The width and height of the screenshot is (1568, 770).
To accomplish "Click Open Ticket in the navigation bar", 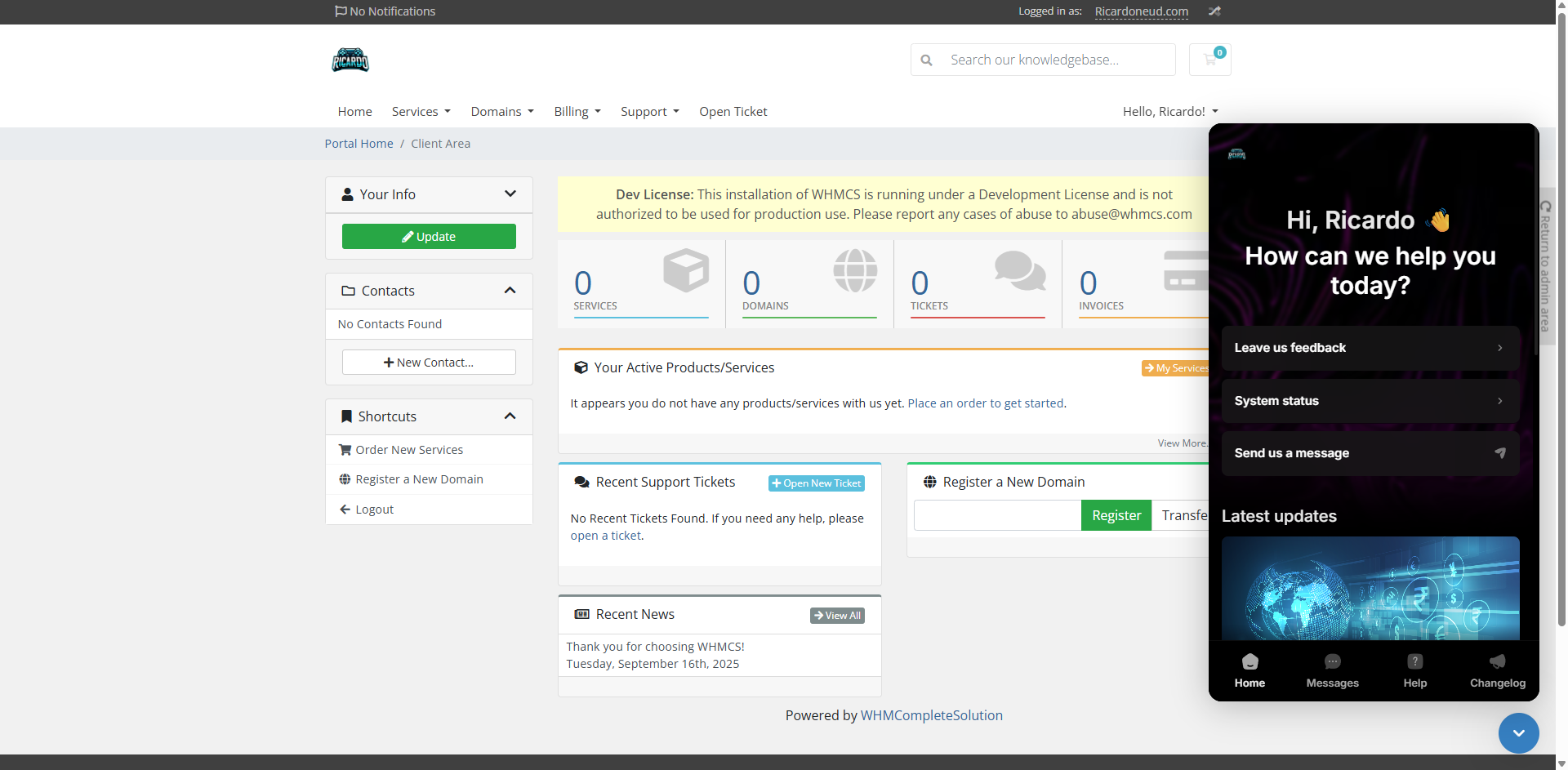I will click(733, 112).
